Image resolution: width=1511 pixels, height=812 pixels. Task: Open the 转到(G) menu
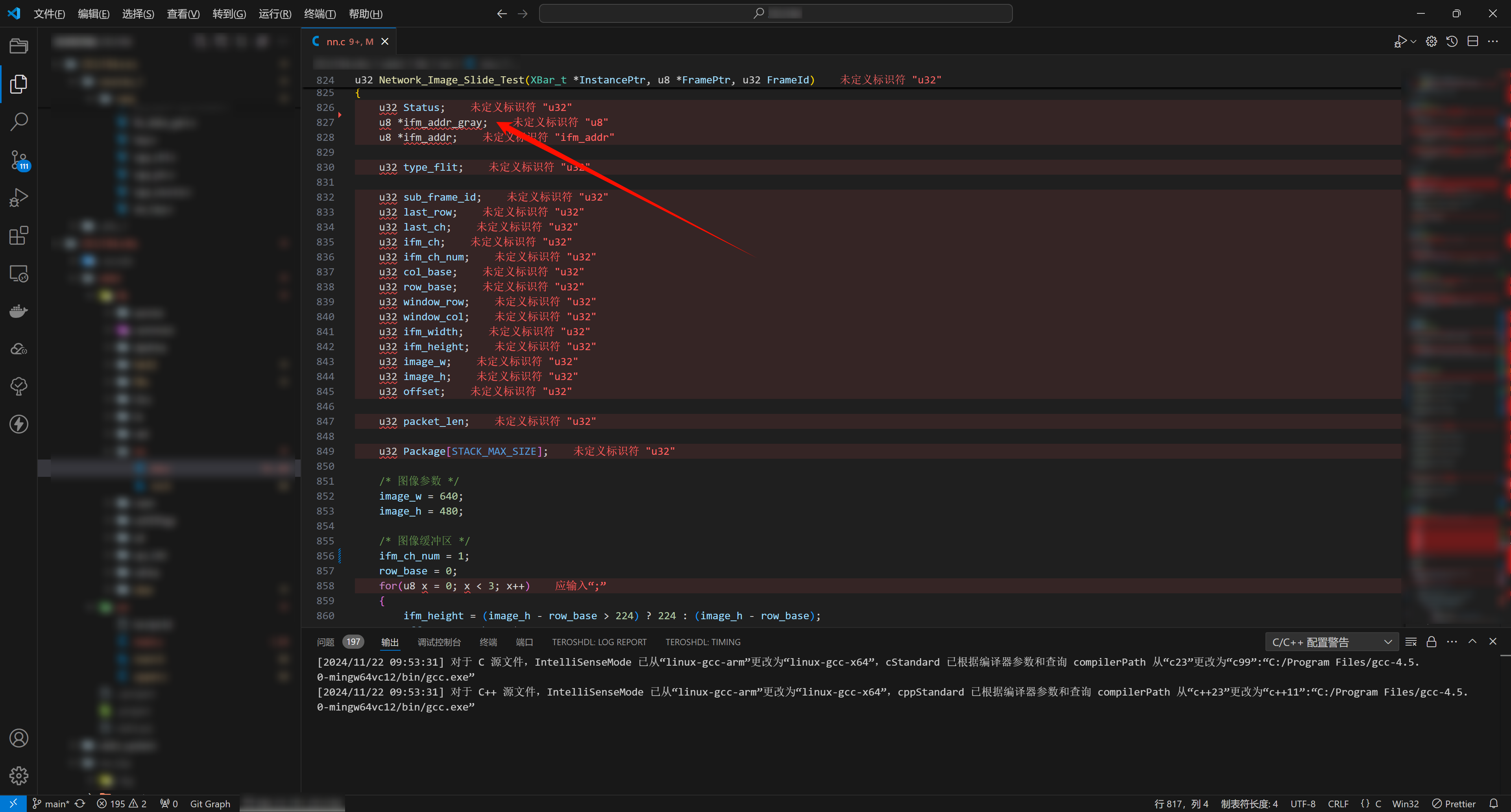(x=229, y=13)
